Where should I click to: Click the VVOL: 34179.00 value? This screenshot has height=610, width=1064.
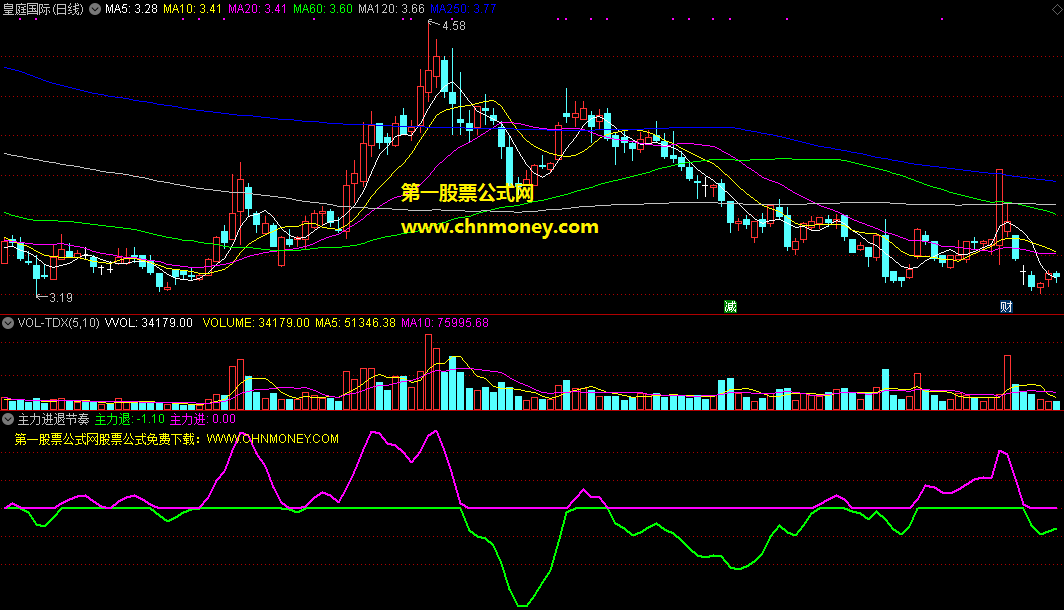click(149, 323)
